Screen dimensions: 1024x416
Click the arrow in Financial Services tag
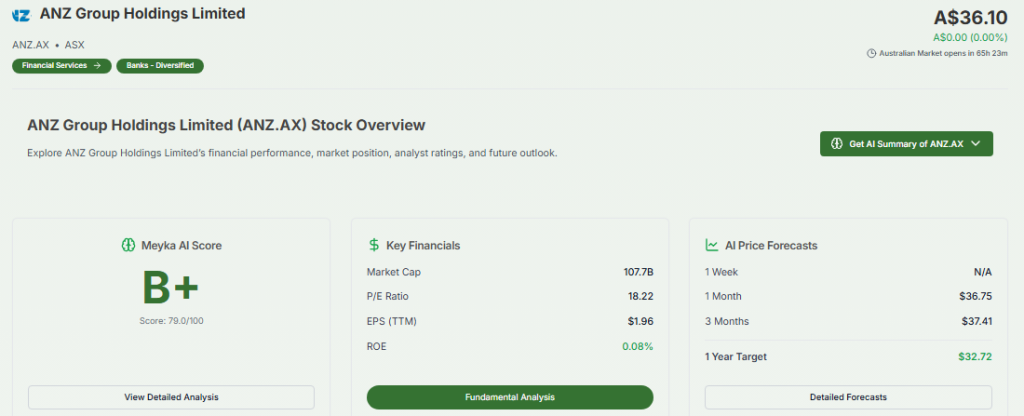pos(97,66)
